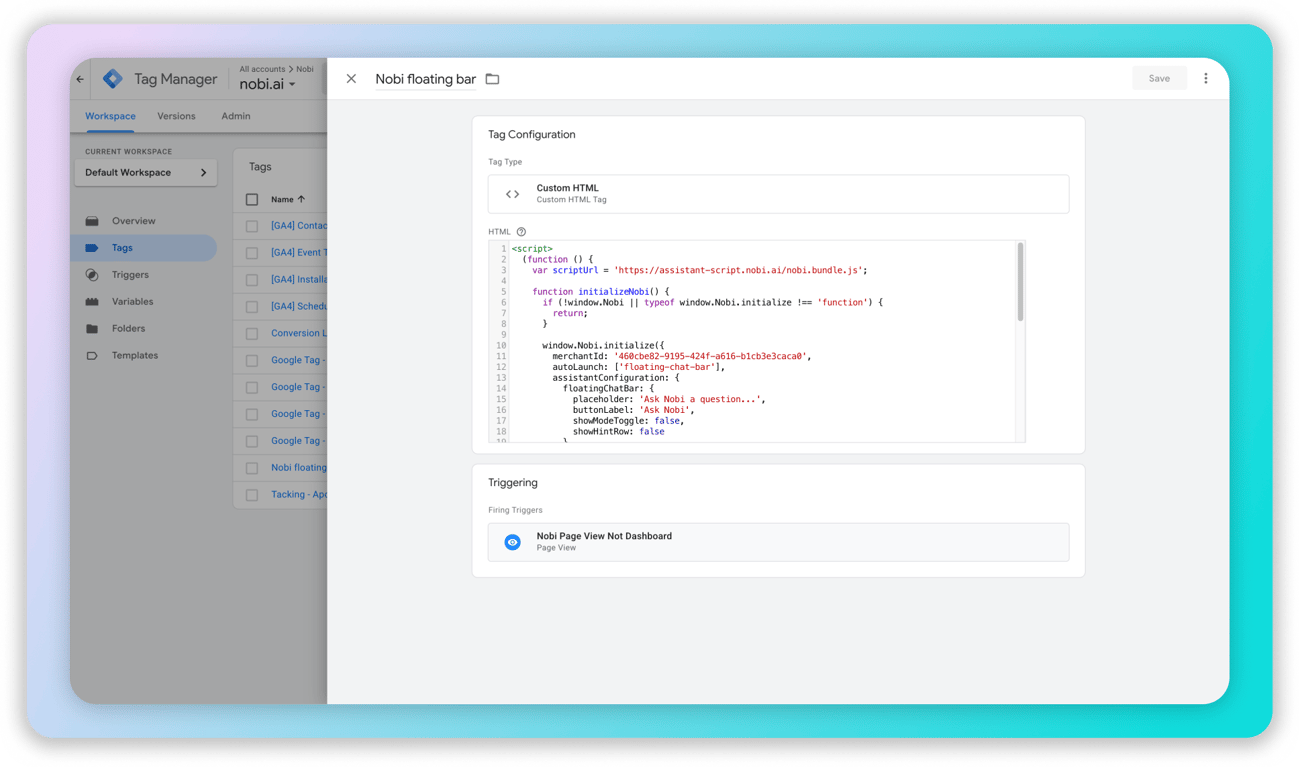Click the 'Ask Nobi a question...' placeholder line
The width and height of the screenshot is (1300, 768).
tap(669, 399)
